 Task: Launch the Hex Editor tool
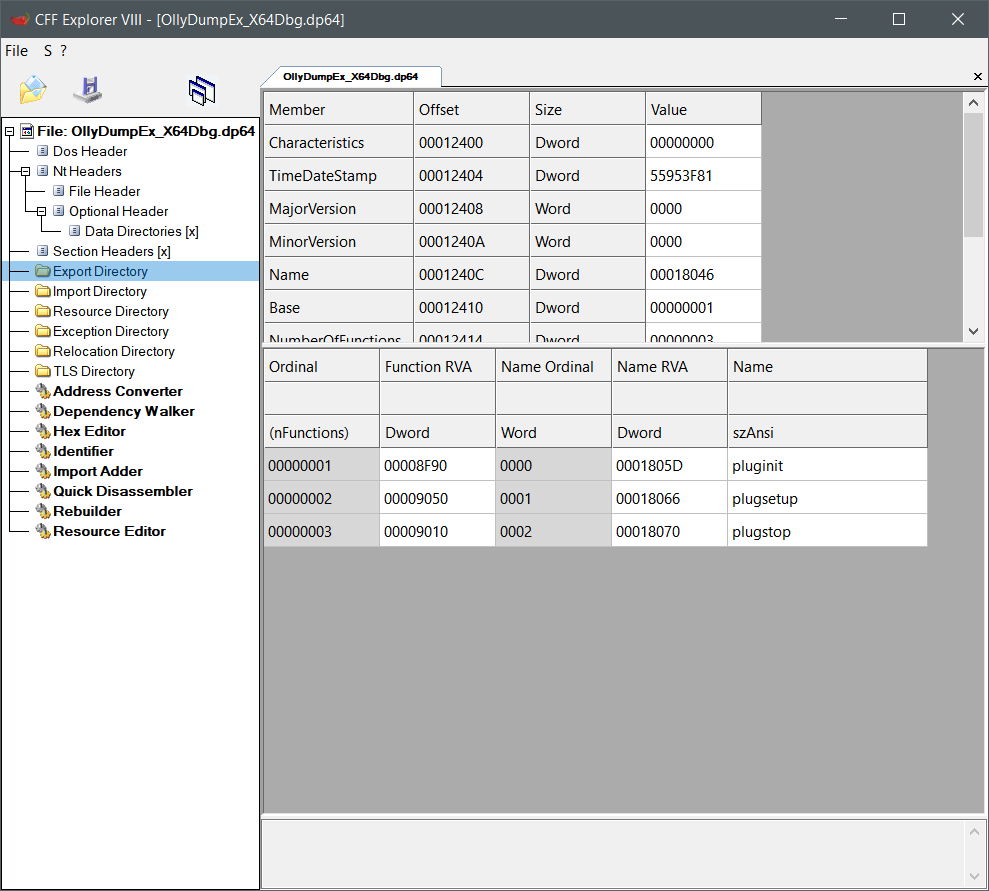[x=89, y=431]
